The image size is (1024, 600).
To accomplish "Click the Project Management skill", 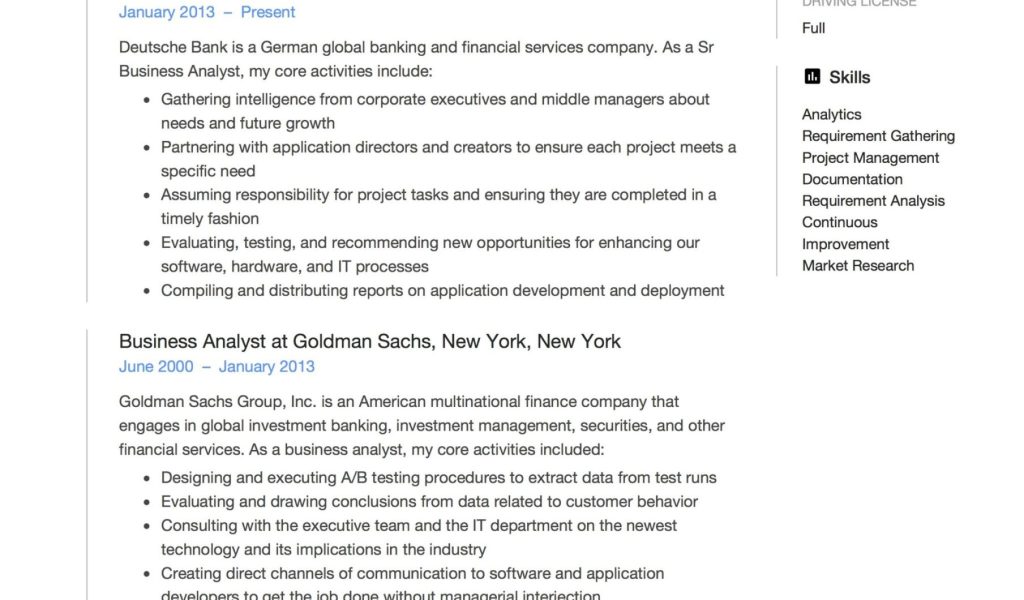I will (x=870, y=158).
